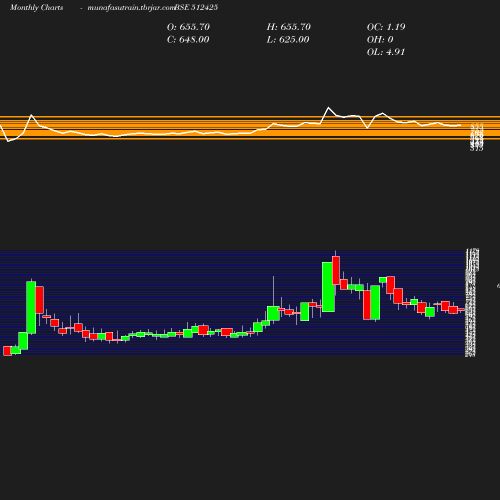This screenshot has width=500, height=500.
Task: Click the 'OH: 0' value
Action: tap(380, 40)
